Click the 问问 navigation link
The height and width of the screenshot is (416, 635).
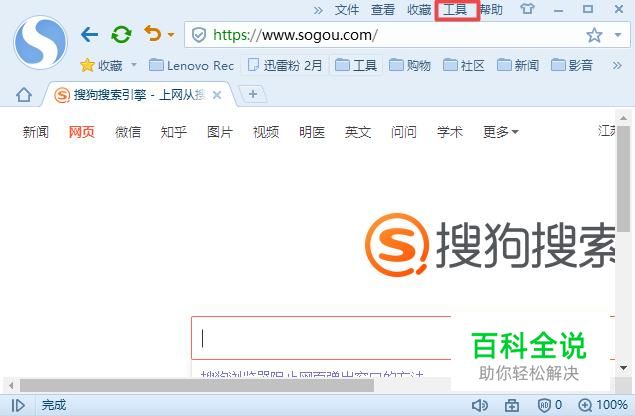404,132
